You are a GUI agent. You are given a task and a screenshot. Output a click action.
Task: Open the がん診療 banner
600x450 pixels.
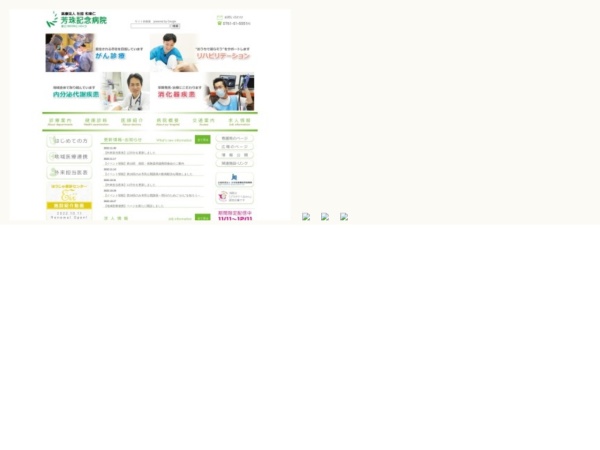click(98, 52)
